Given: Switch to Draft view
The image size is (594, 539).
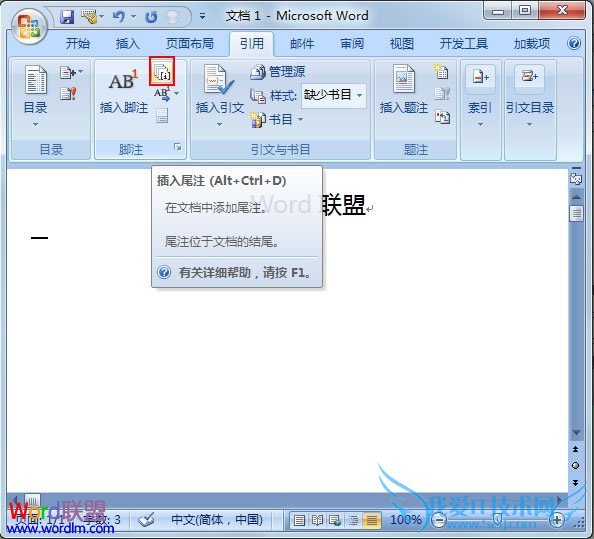Looking at the screenshot, I should tap(372, 520).
